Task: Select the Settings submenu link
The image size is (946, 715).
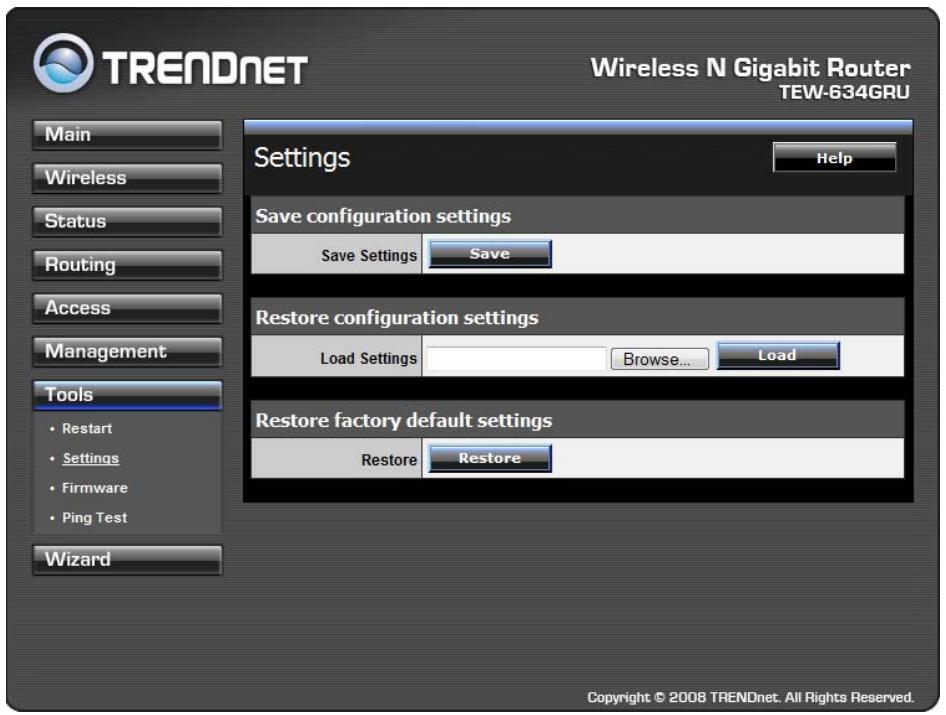Action: 90,458
